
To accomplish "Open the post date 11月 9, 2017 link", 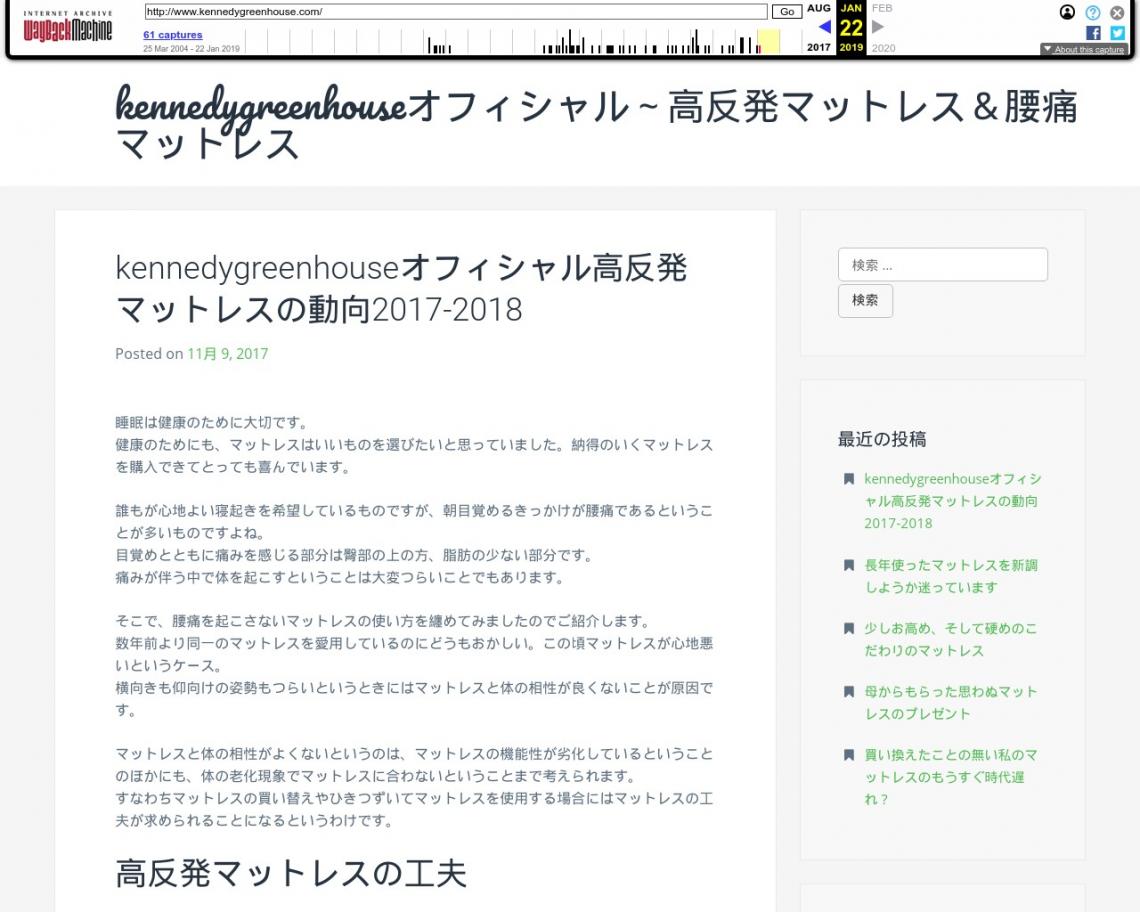I will [x=227, y=353].
